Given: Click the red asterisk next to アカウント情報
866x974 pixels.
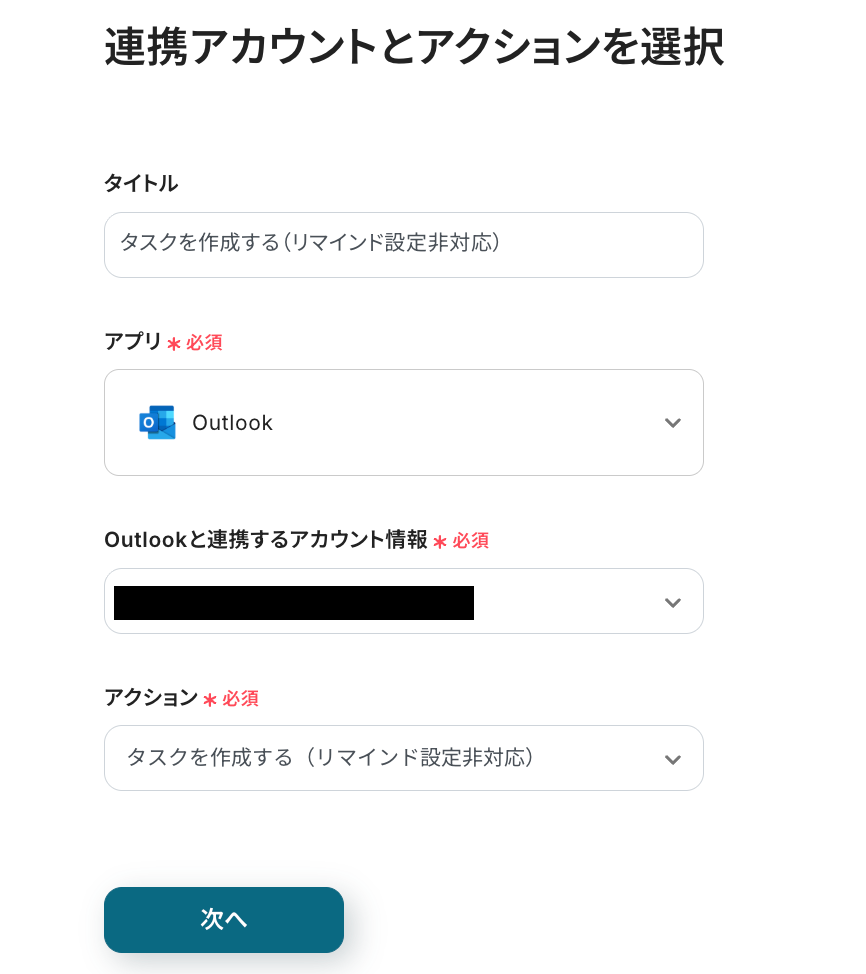Looking at the screenshot, I should tap(440, 542).
